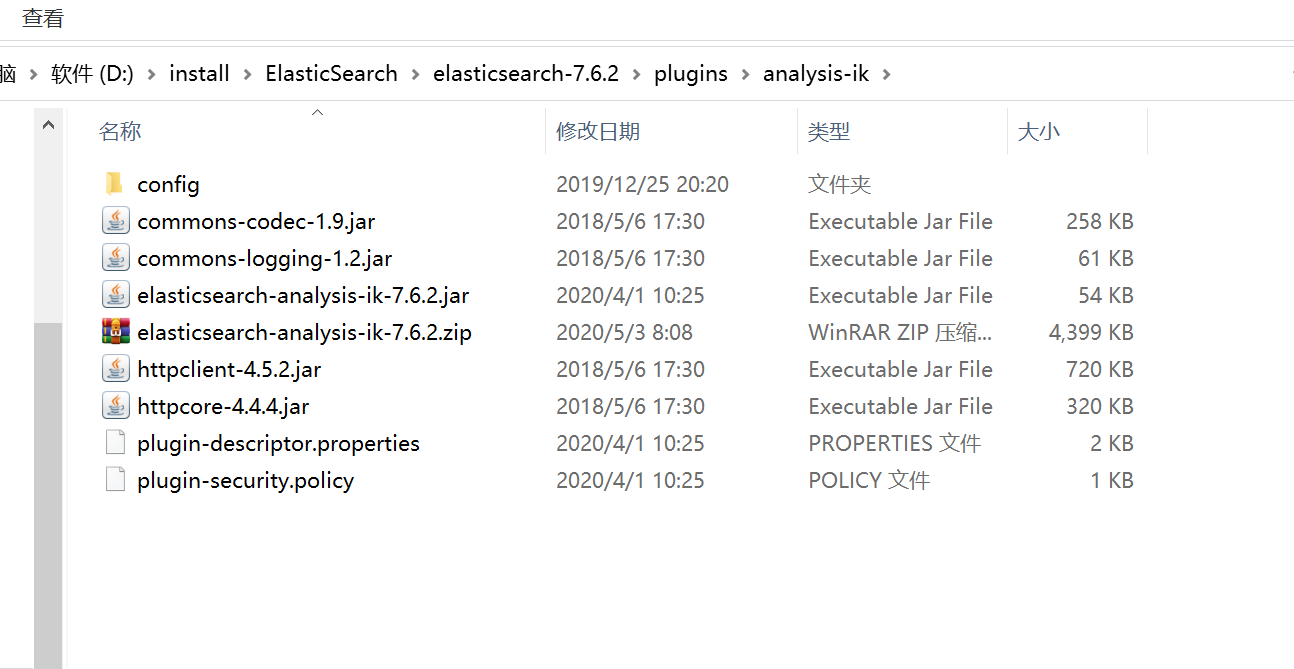Open the yellow config folder icon
Viewport: 1294px width, 669px height.
coord(116,183)
